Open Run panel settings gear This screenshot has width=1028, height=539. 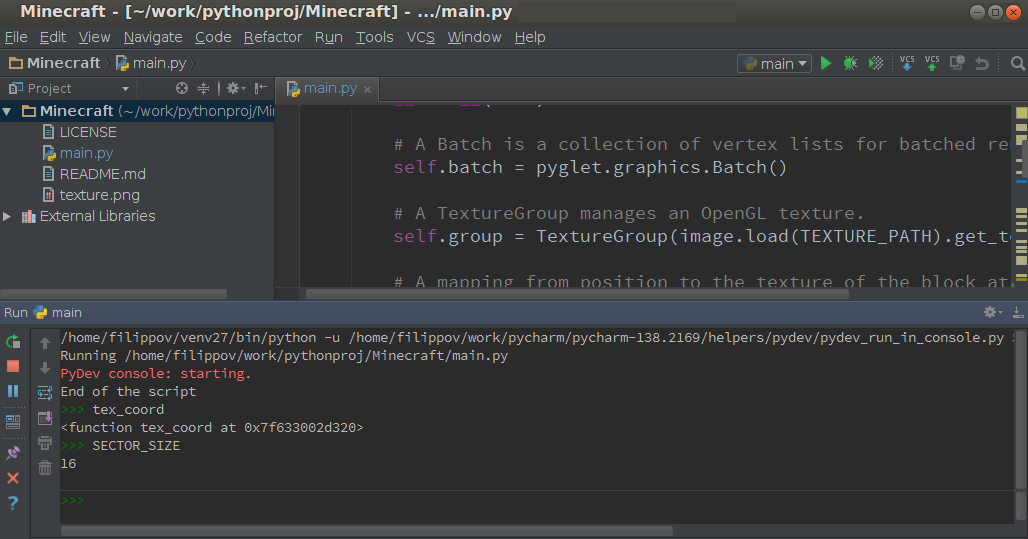[993, 312]
